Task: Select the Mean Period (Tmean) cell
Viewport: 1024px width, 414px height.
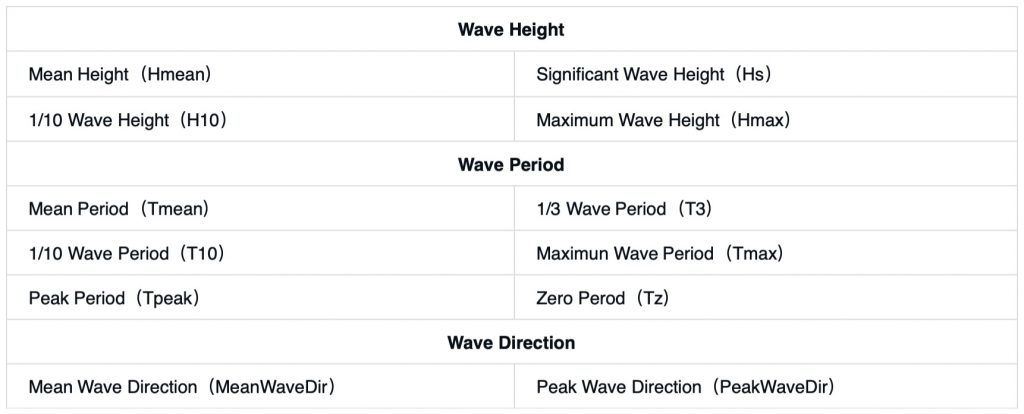Action: pos(118,209)
